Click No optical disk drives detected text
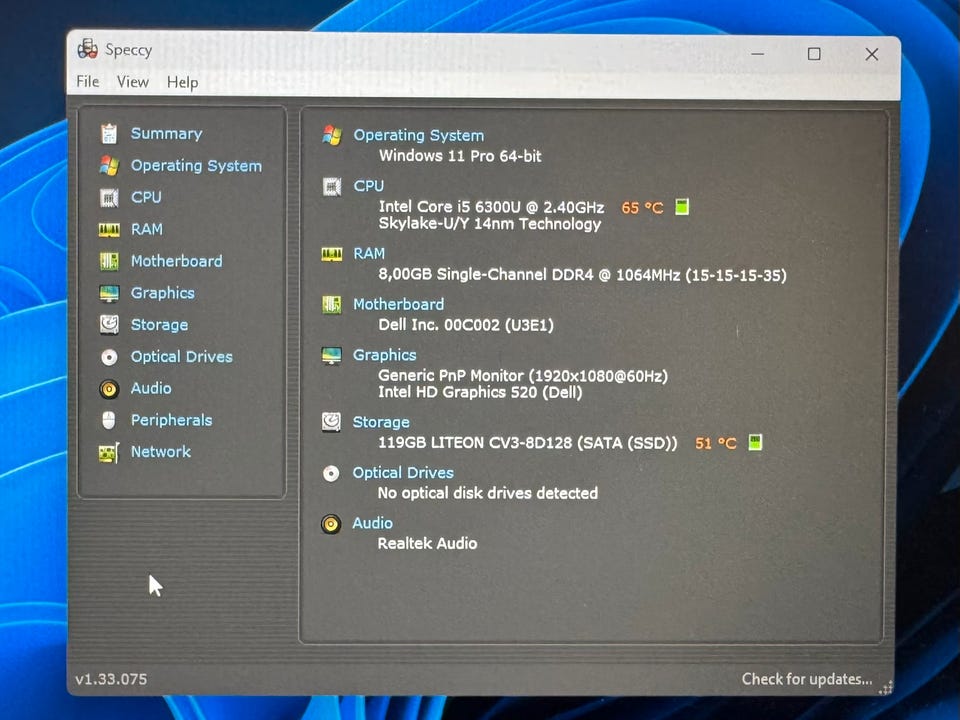Viewport: 960px width, 720px height. click(x=488, y=493)
